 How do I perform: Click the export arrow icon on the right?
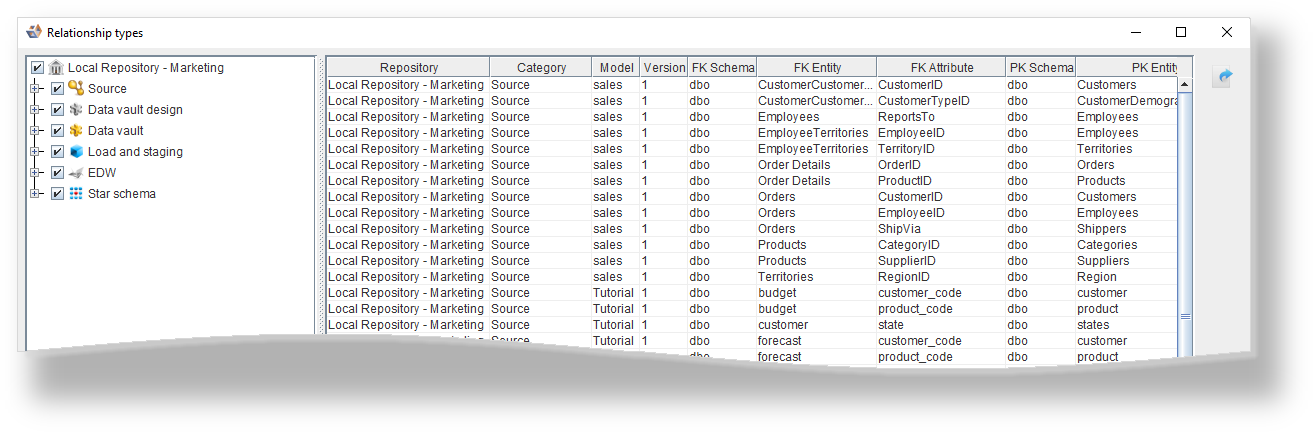[x=1221, y=77]
